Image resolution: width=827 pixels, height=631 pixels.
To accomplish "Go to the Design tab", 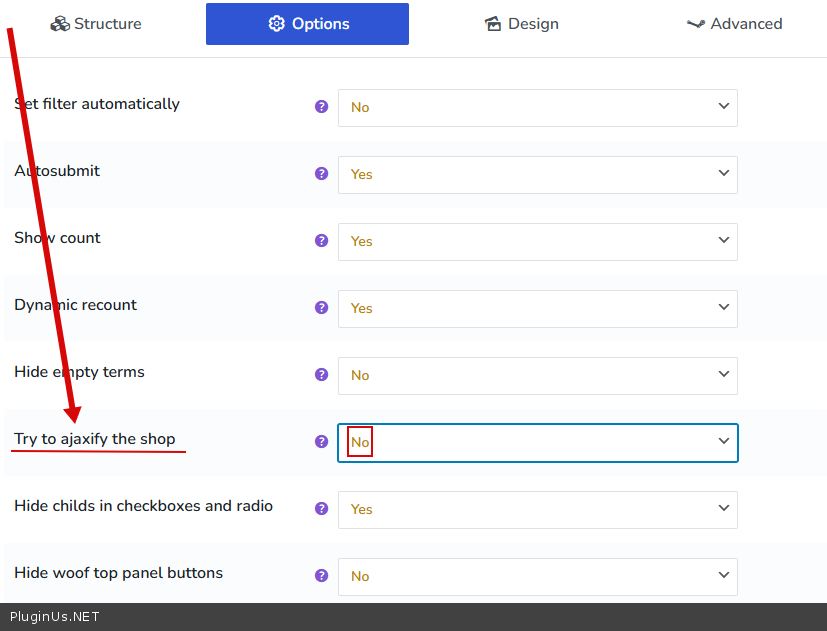I will 521,24.
